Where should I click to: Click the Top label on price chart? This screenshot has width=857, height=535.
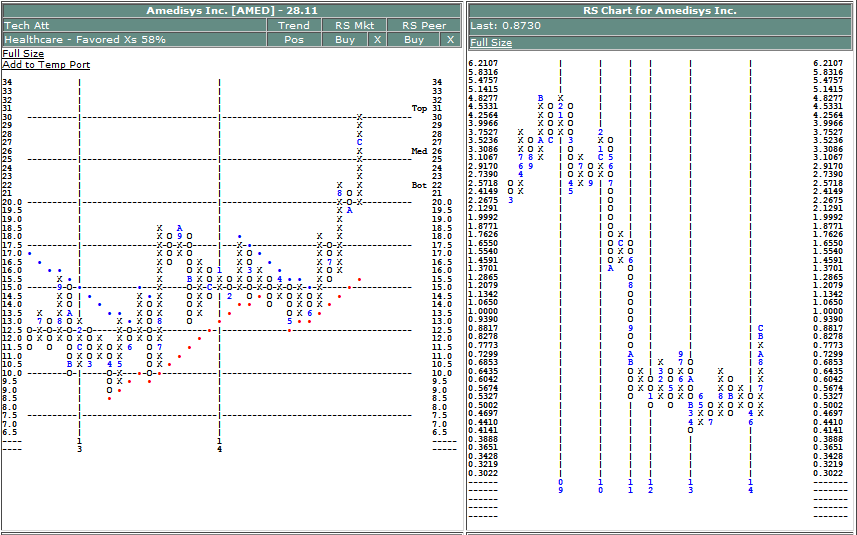coord(419,108)
